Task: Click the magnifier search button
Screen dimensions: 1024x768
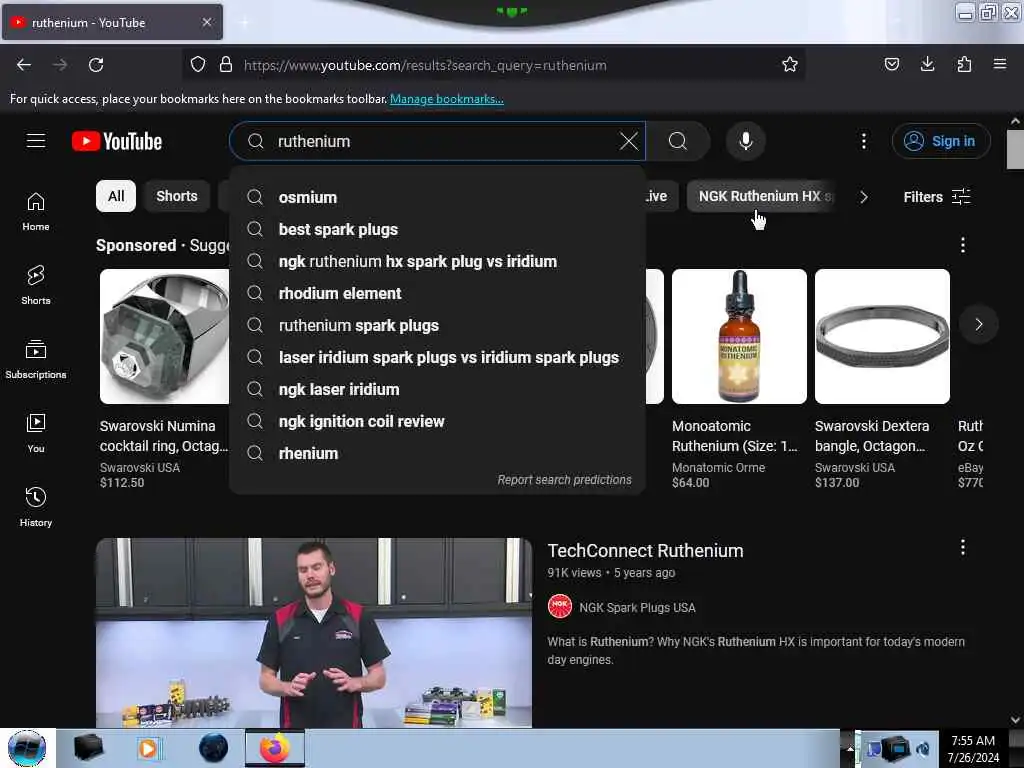Action: [x=678, y=141]
